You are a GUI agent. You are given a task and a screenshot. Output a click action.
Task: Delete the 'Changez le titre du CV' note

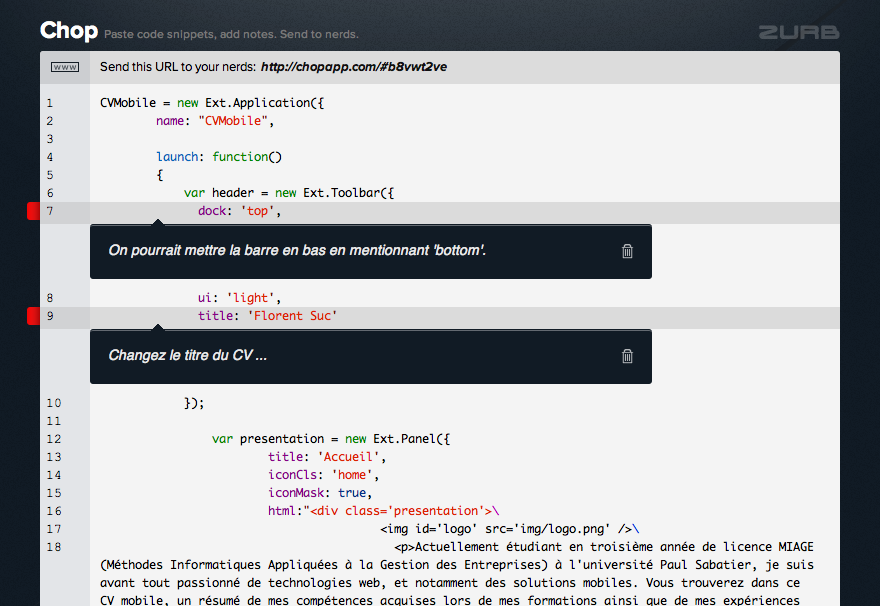click(627, 356)
